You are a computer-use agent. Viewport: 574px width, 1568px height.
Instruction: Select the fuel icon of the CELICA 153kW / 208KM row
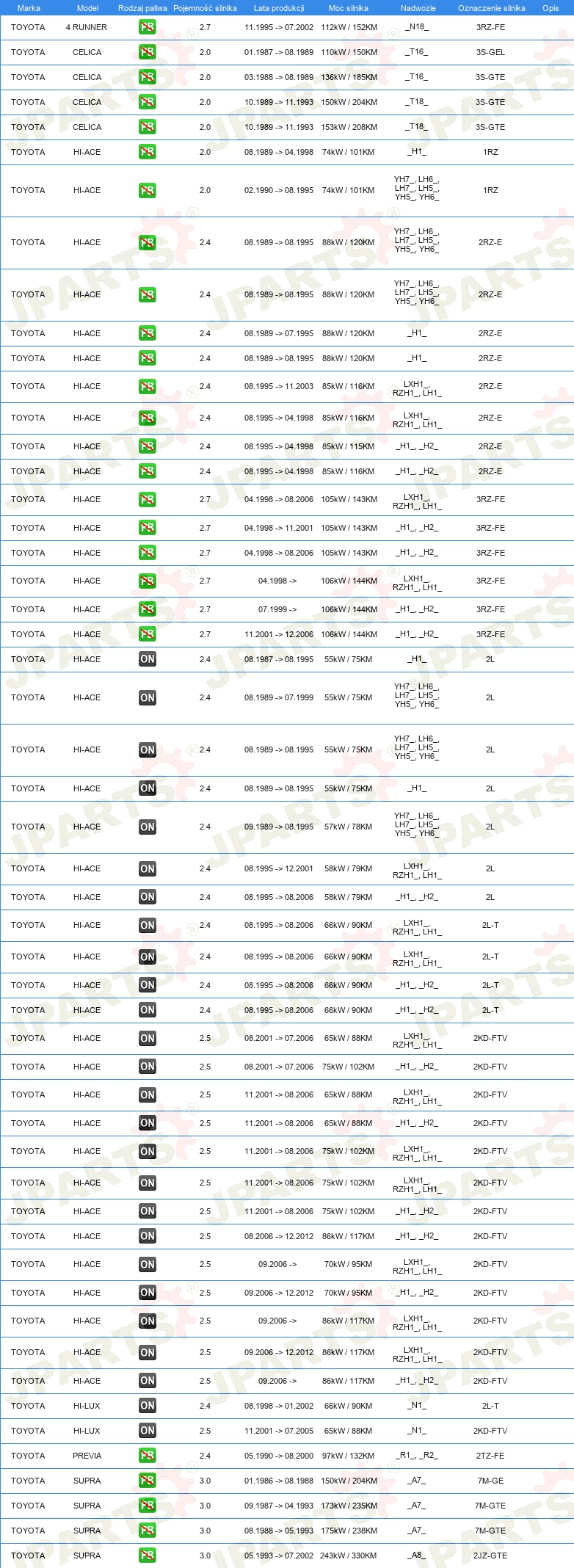[x=148, y=127]
